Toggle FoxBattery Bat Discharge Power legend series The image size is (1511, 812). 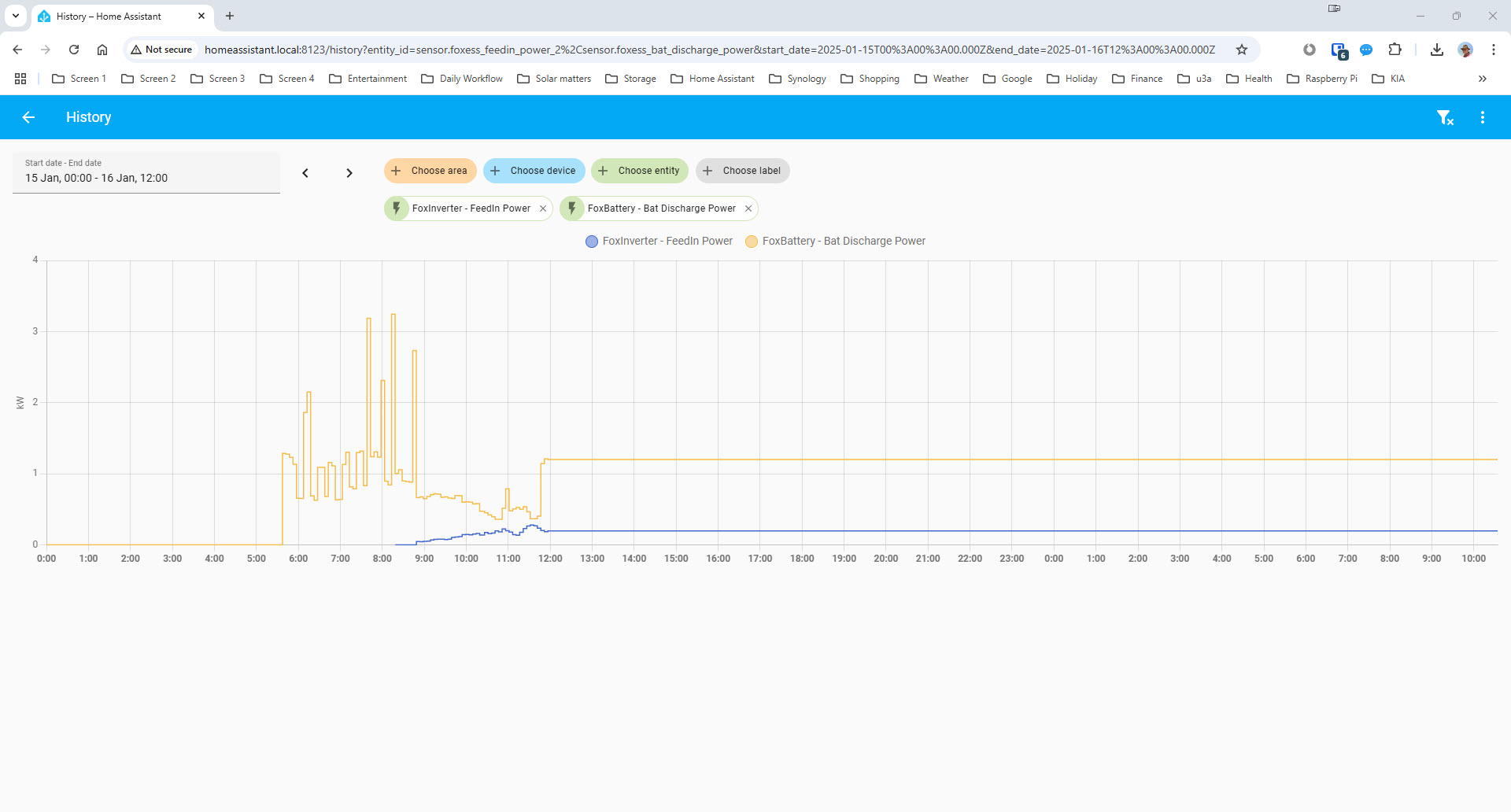[835, 242]
